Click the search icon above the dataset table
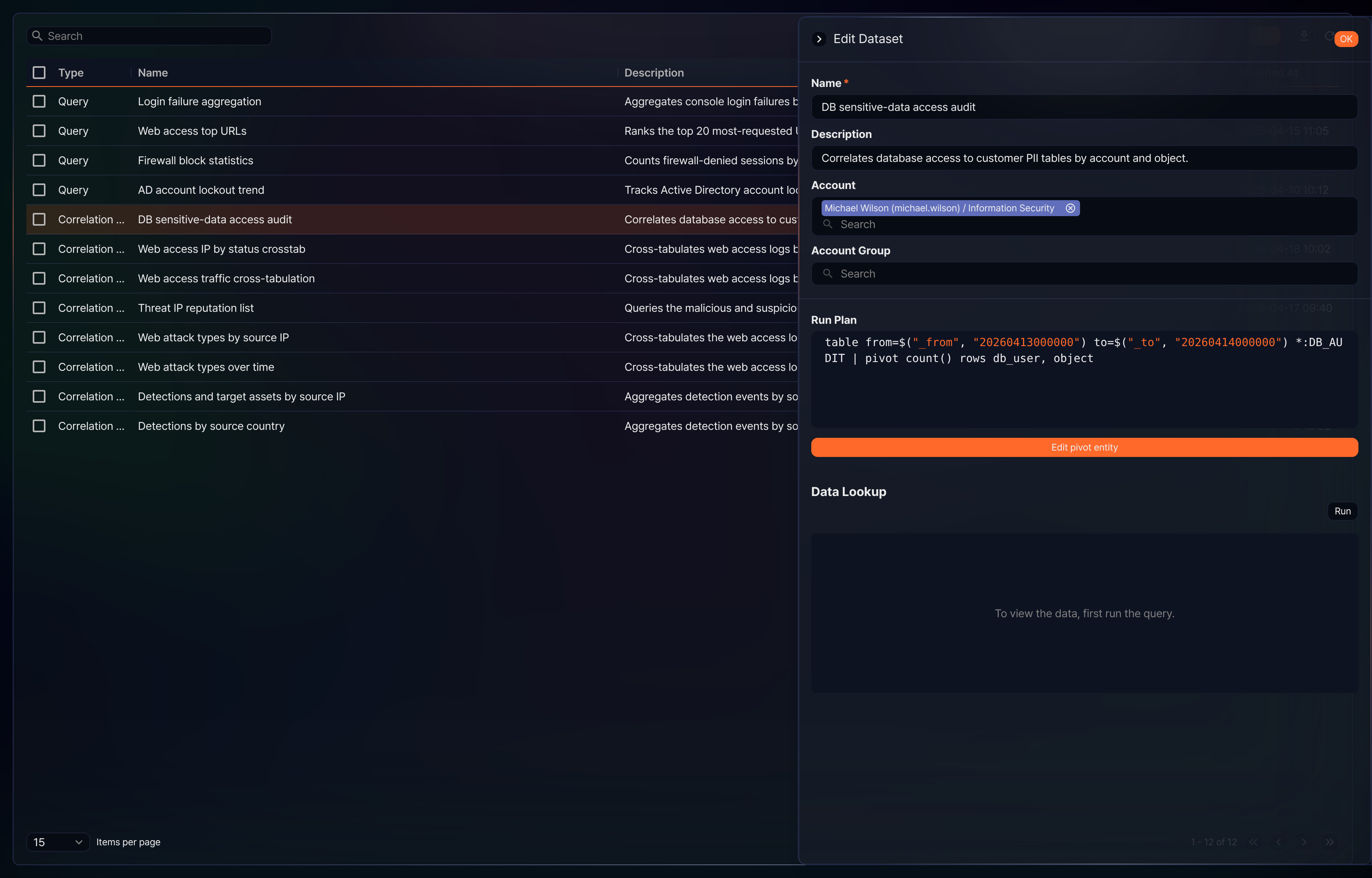 point(37,36)
